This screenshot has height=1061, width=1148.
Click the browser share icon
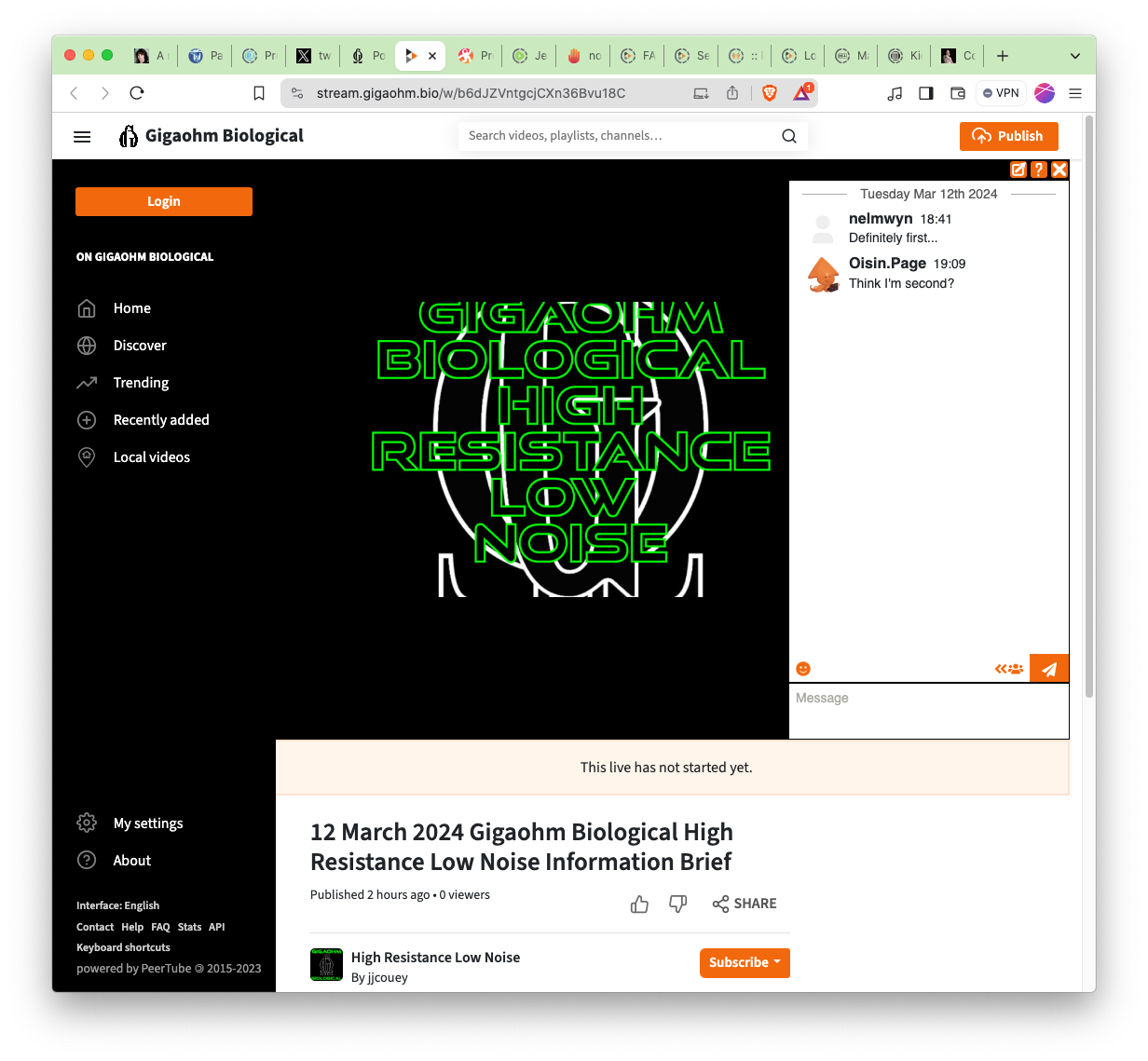(x=732, y=93)
